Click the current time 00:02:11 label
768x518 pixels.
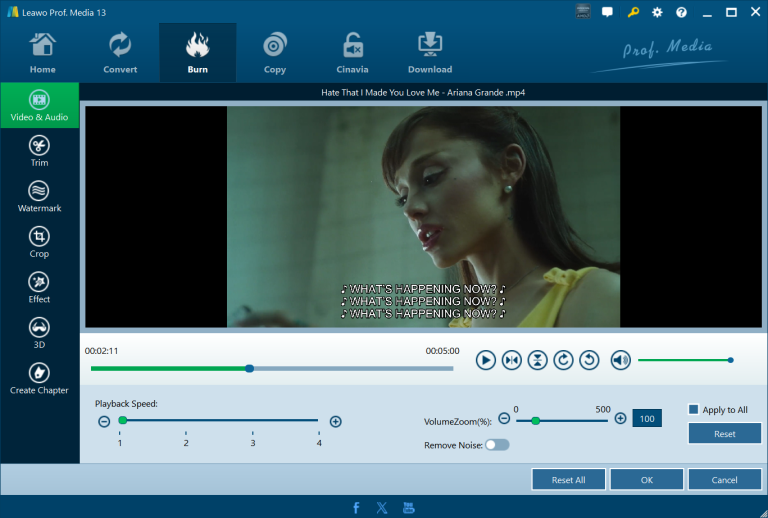coord(101,351)
